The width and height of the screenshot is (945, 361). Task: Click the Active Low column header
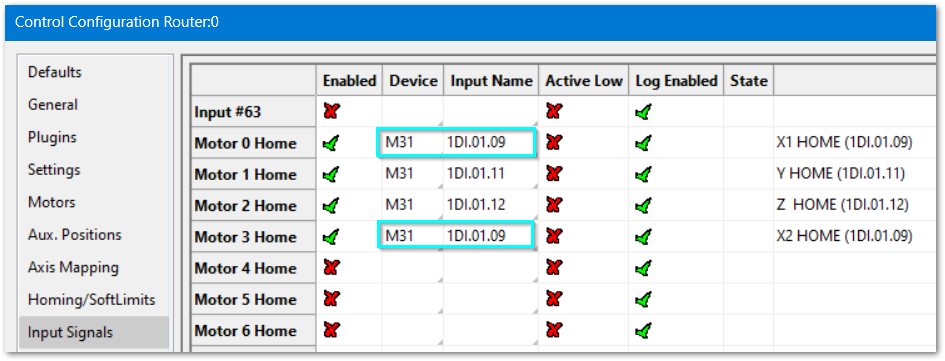click(583, 81)
